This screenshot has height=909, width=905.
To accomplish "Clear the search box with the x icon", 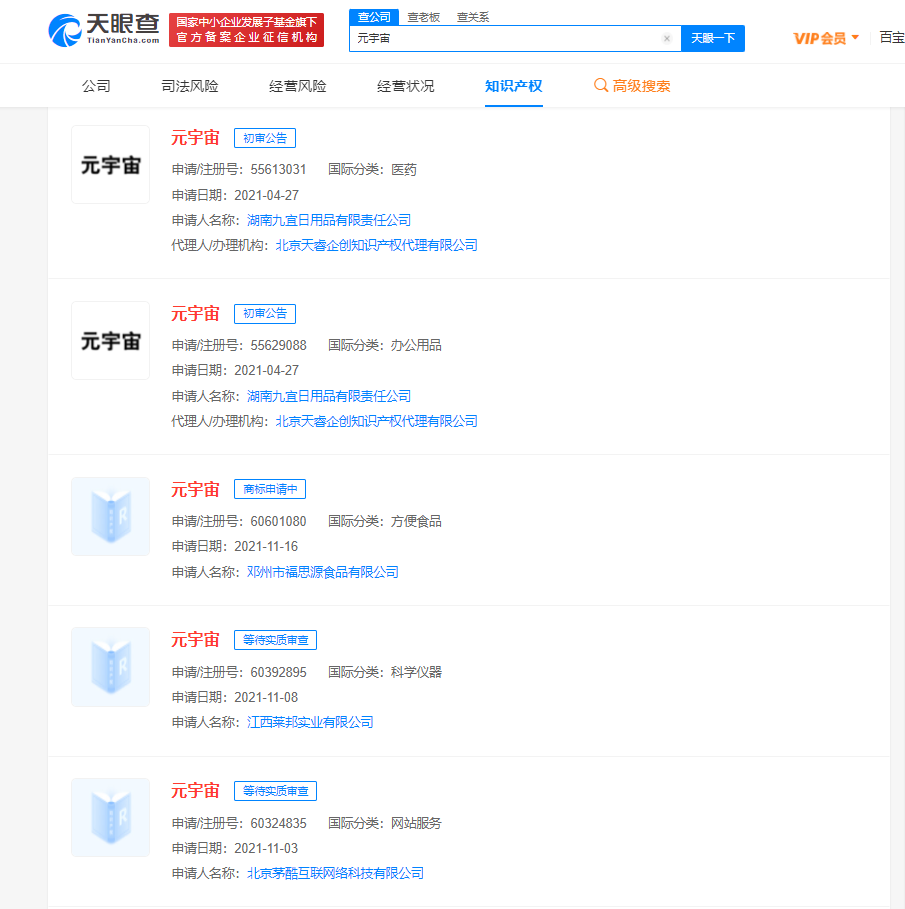I will [x=667, y=38].
